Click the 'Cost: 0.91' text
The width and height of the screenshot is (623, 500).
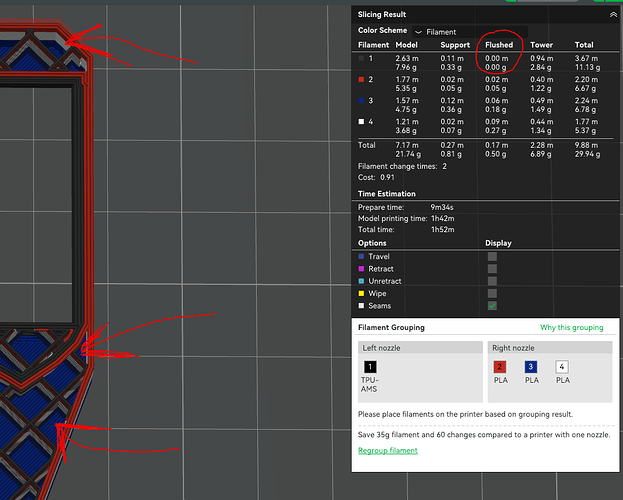(376, 178)
